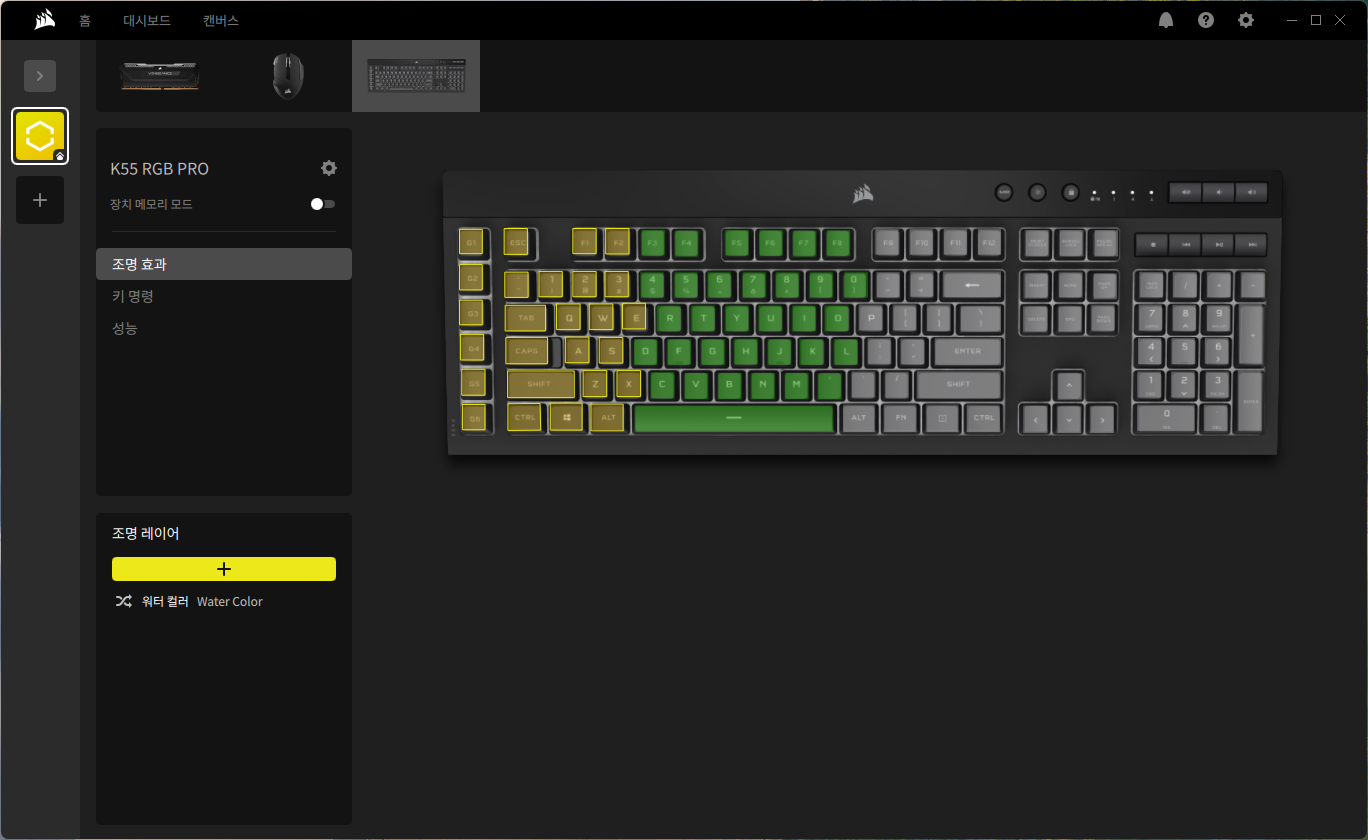Expand the left sidebar with chevron button
Viewport: 1368px width, 840px height.
pos(40,76)
